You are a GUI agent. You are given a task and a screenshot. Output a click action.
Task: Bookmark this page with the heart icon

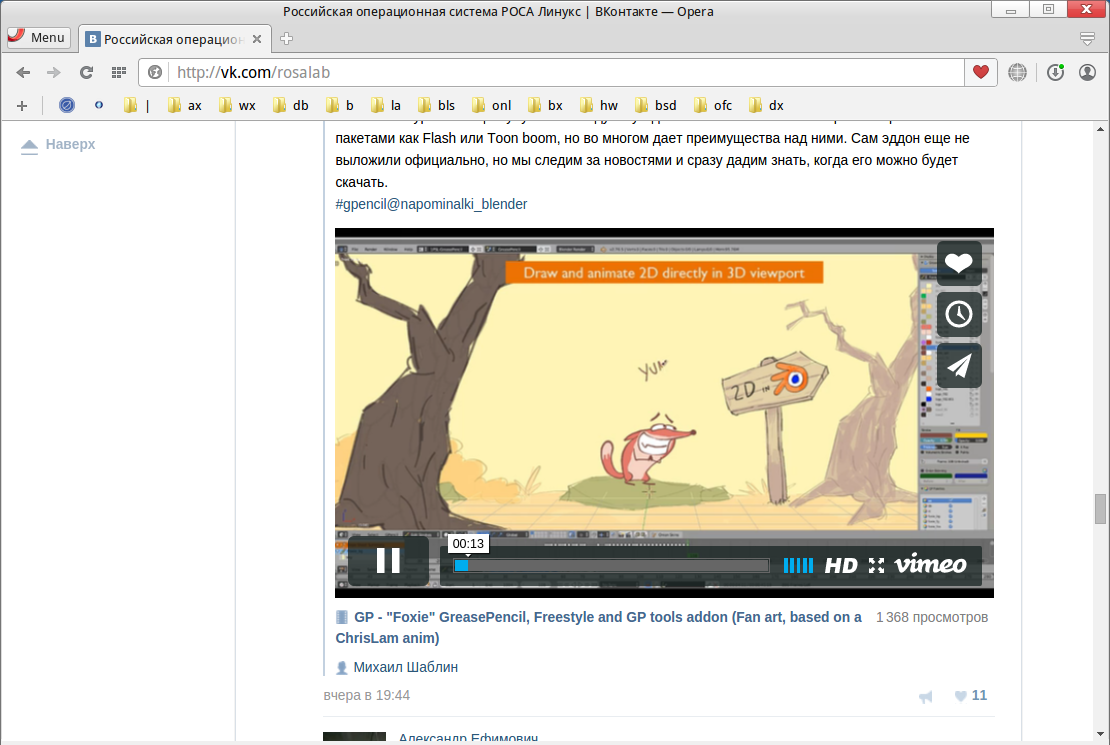(x=981, y=72)
